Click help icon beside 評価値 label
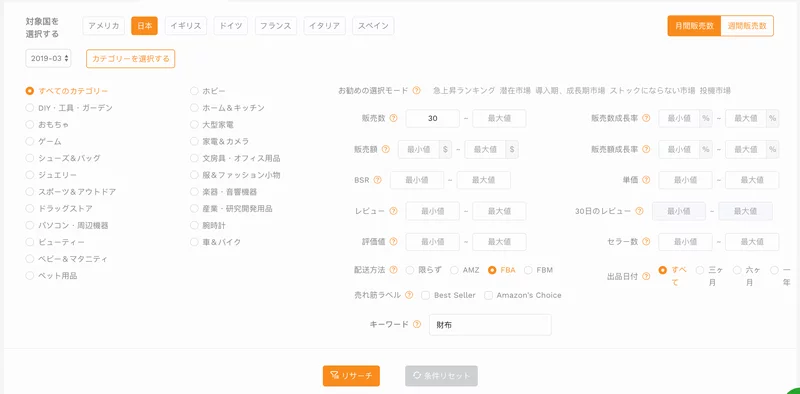800x394 pixels. click(x=393, y=242)
